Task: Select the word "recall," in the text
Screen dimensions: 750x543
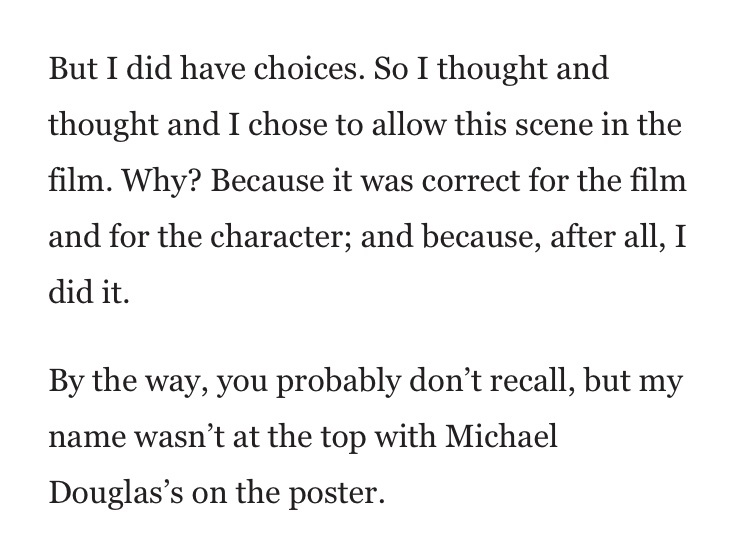Action: pyautogui.click(x=532, y=382)
